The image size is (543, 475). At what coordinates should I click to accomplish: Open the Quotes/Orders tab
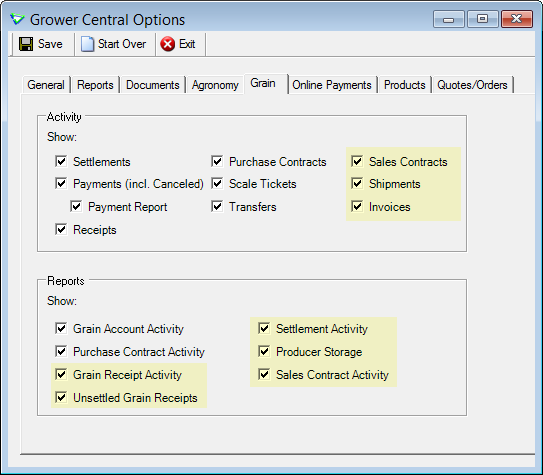pos(472,85)
